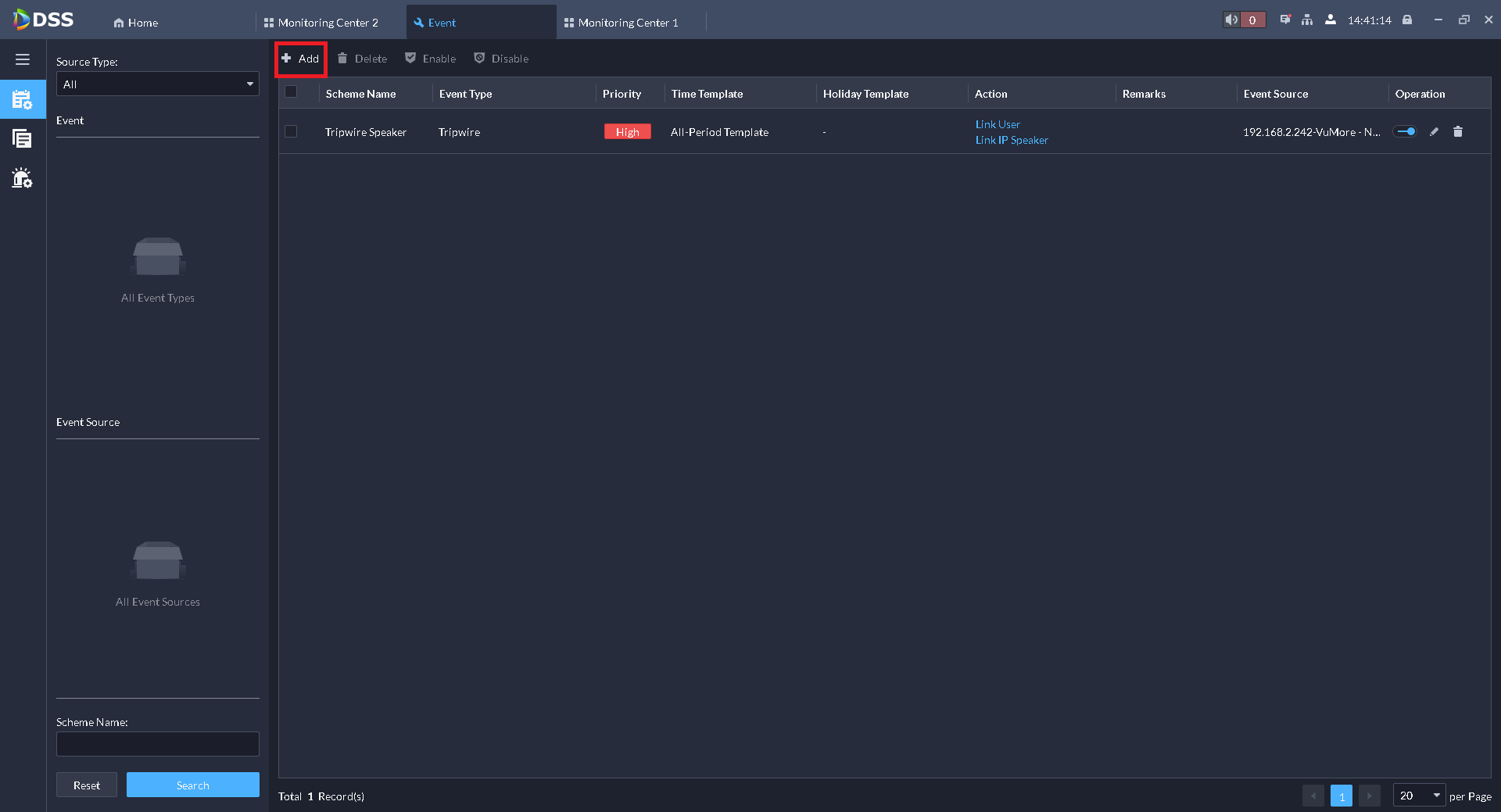
Task: Edit the Tripwire Speaker scheme with pencil
Action: pyautogui.click(x=1434, y=132)
